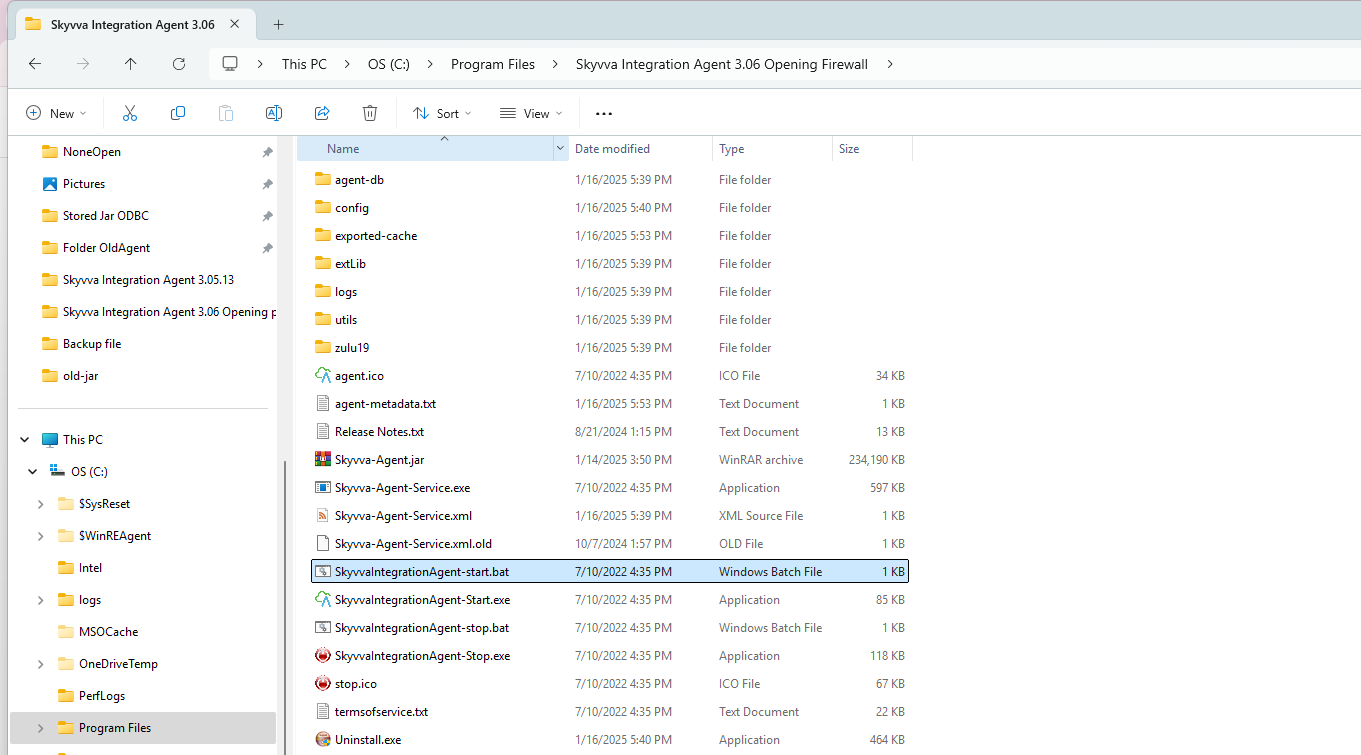1361x755 pixels.
Task: Open the New item dropdown
Action: click(x=56, y=113)
